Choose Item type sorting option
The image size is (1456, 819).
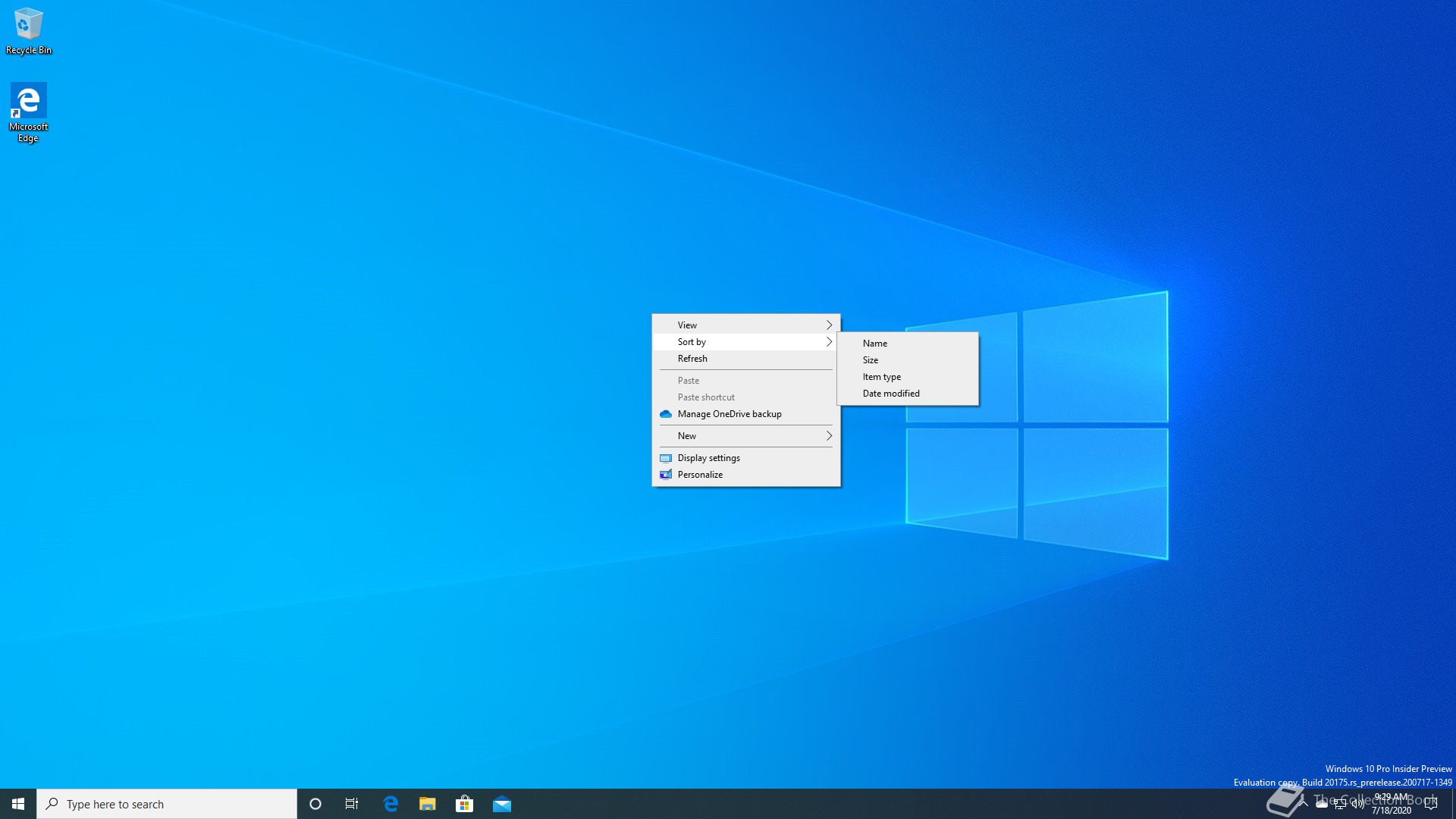pyautogui.click(x=882, y=377)
